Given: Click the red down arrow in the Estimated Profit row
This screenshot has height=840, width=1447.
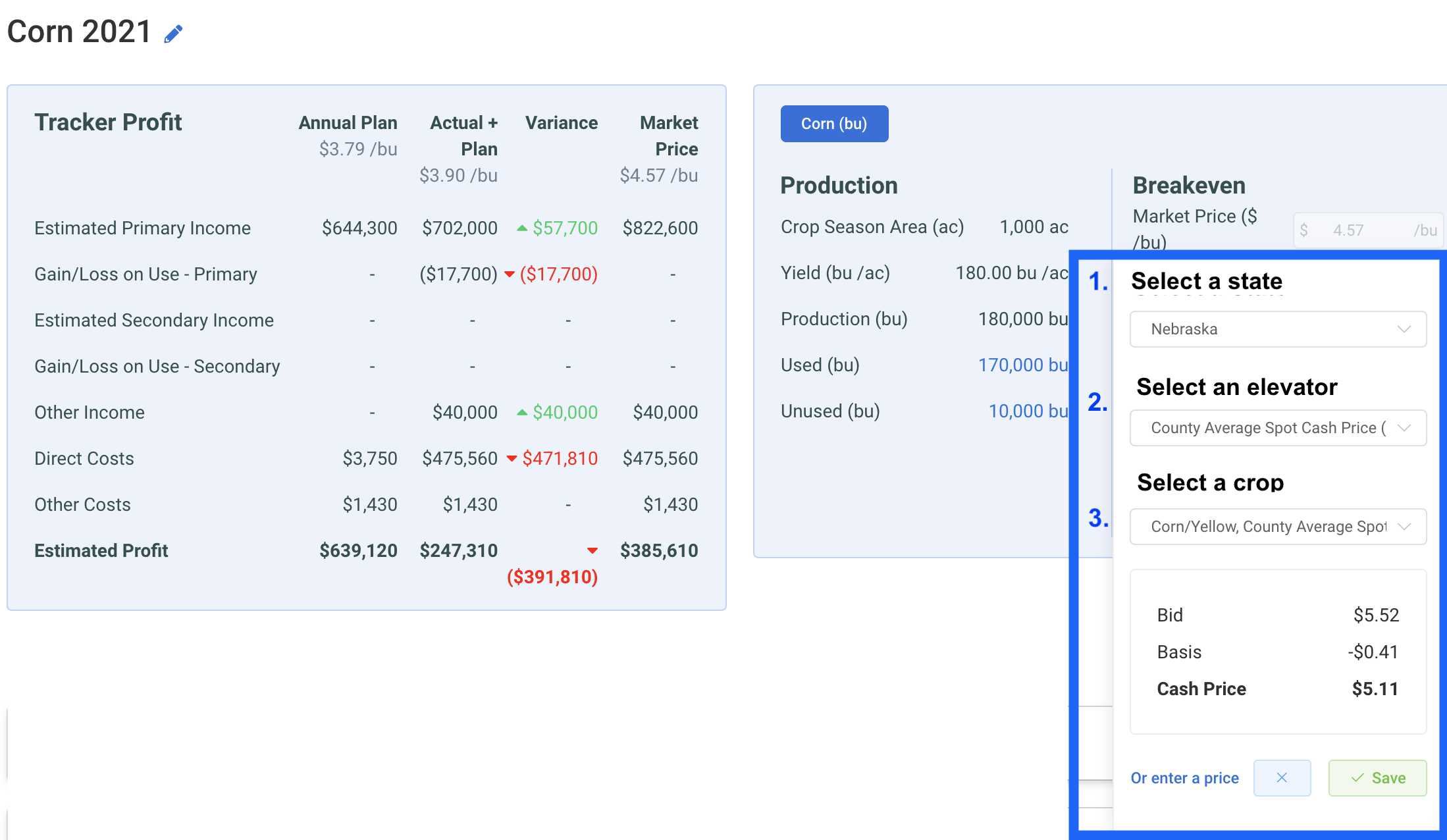Looking at the screenshot, I should (x=592, y=551).
